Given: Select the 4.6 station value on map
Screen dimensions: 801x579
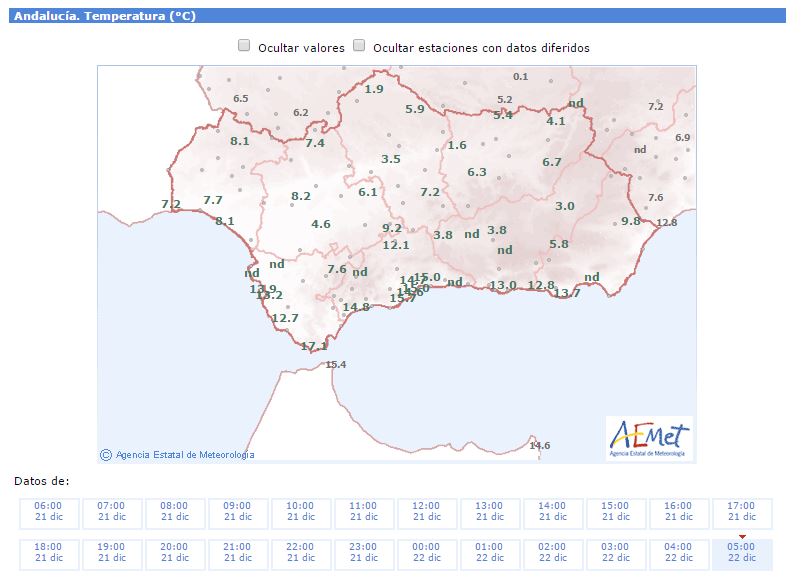Looking at the screenshot, I should click(321, 224).
